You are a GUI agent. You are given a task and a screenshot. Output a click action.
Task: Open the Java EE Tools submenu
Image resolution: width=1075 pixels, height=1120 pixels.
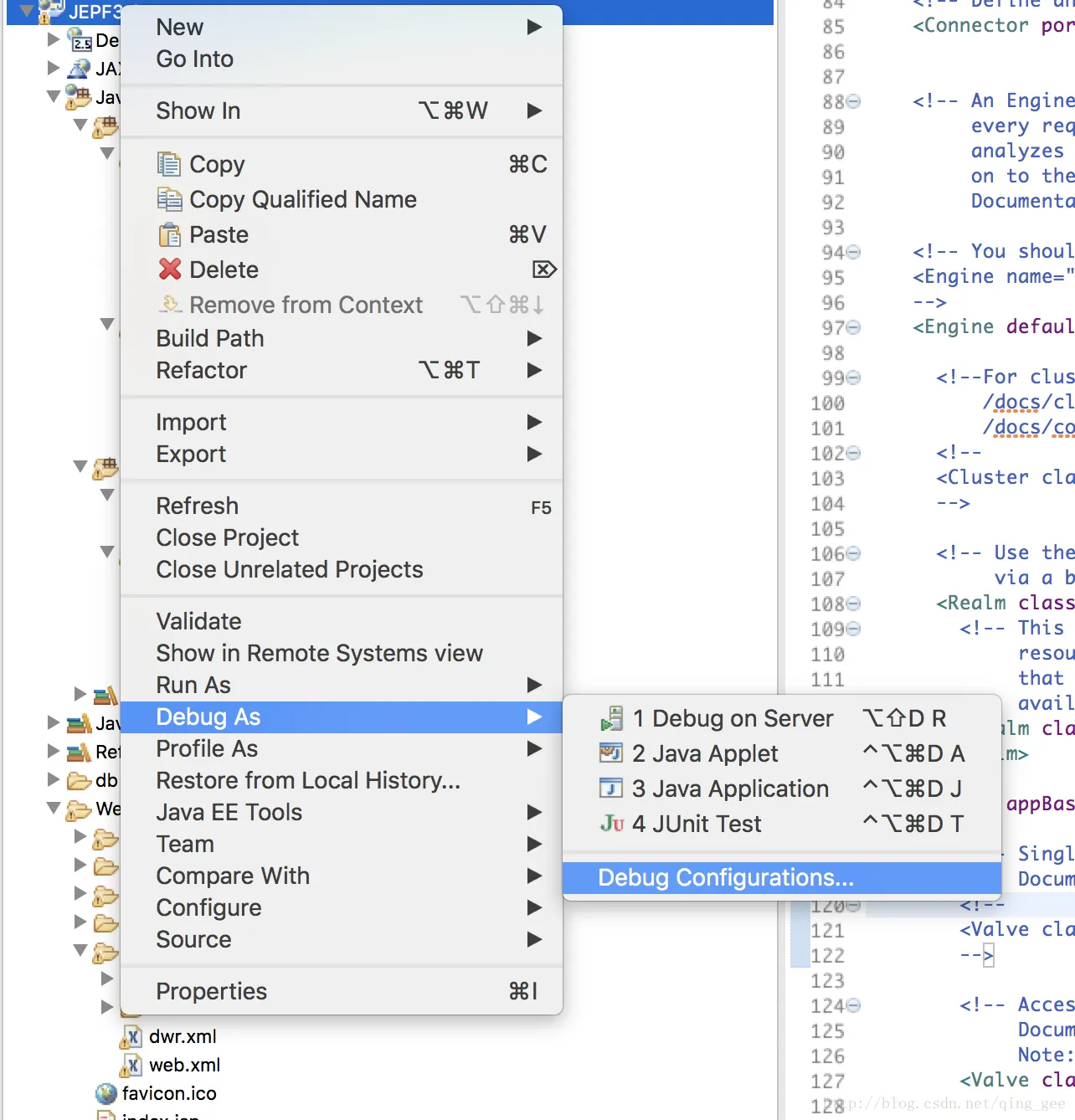coord(342,812)
